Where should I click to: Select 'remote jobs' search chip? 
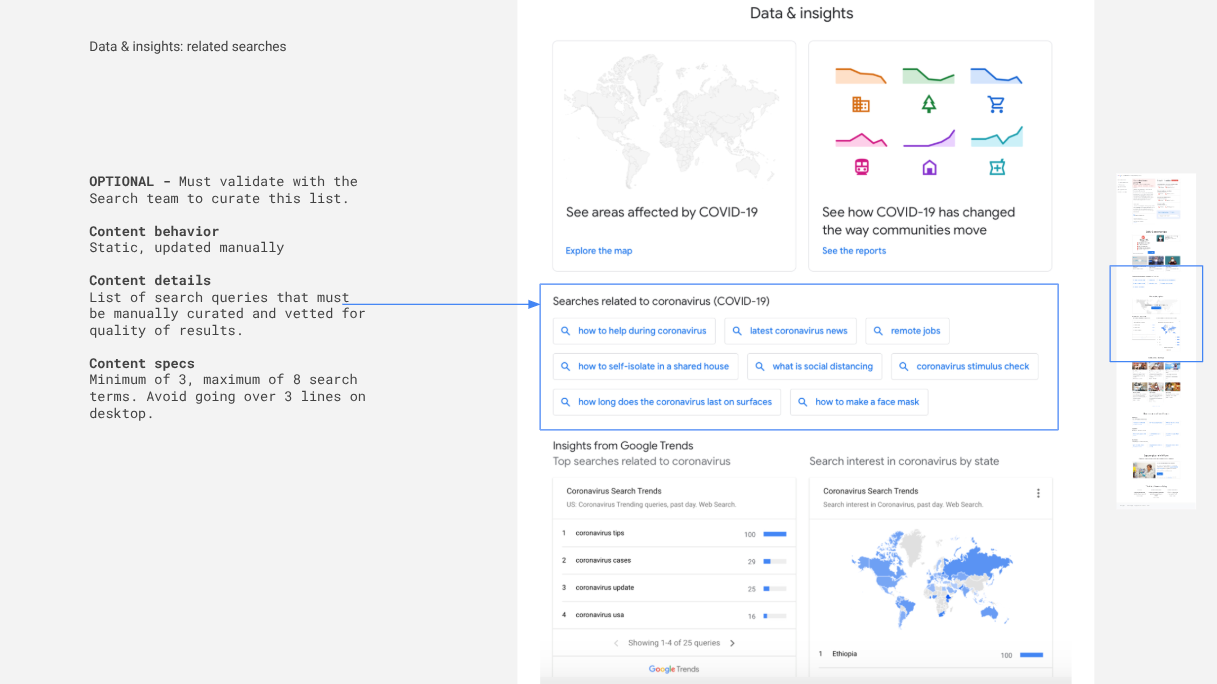click(907, 331)
